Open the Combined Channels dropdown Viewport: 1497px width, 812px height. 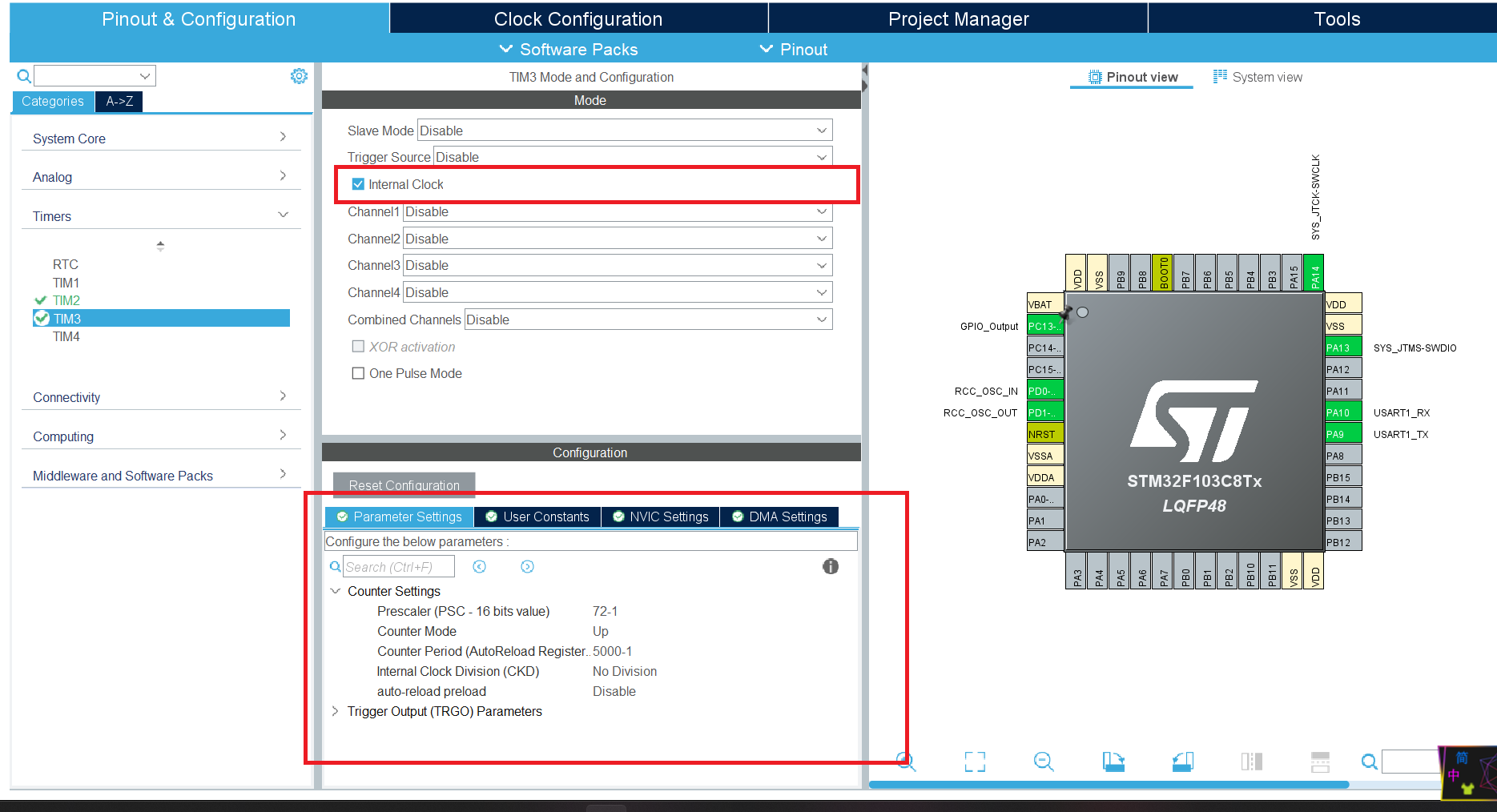coord(648,320)
